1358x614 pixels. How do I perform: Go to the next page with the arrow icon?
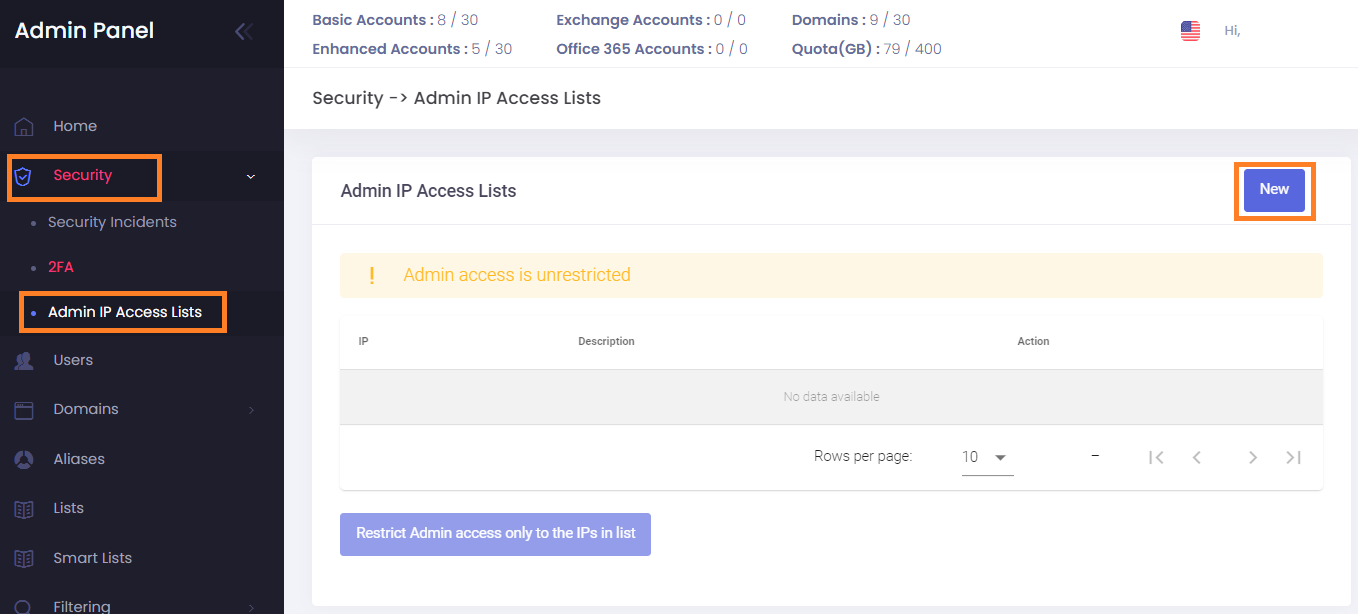(x=1253, y=457)
